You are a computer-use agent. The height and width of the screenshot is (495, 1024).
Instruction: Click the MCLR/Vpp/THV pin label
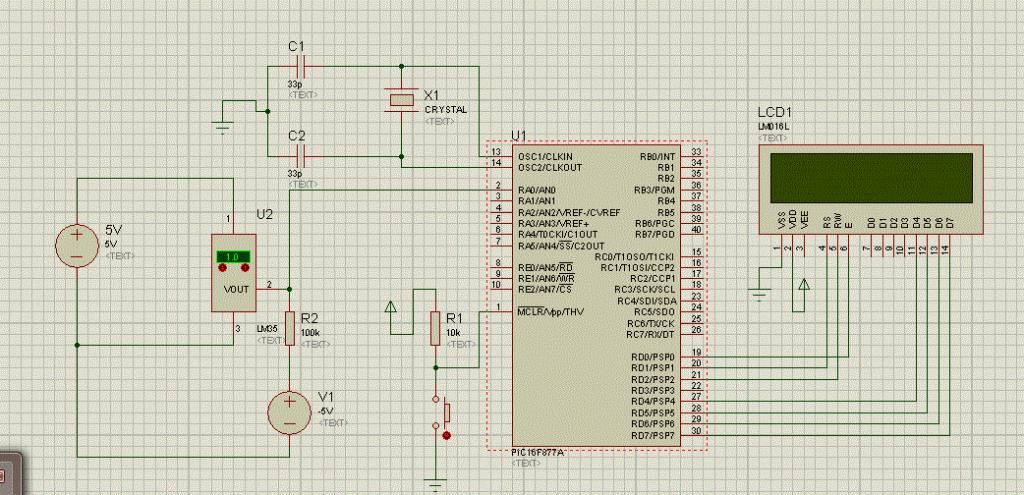(551, 312)
